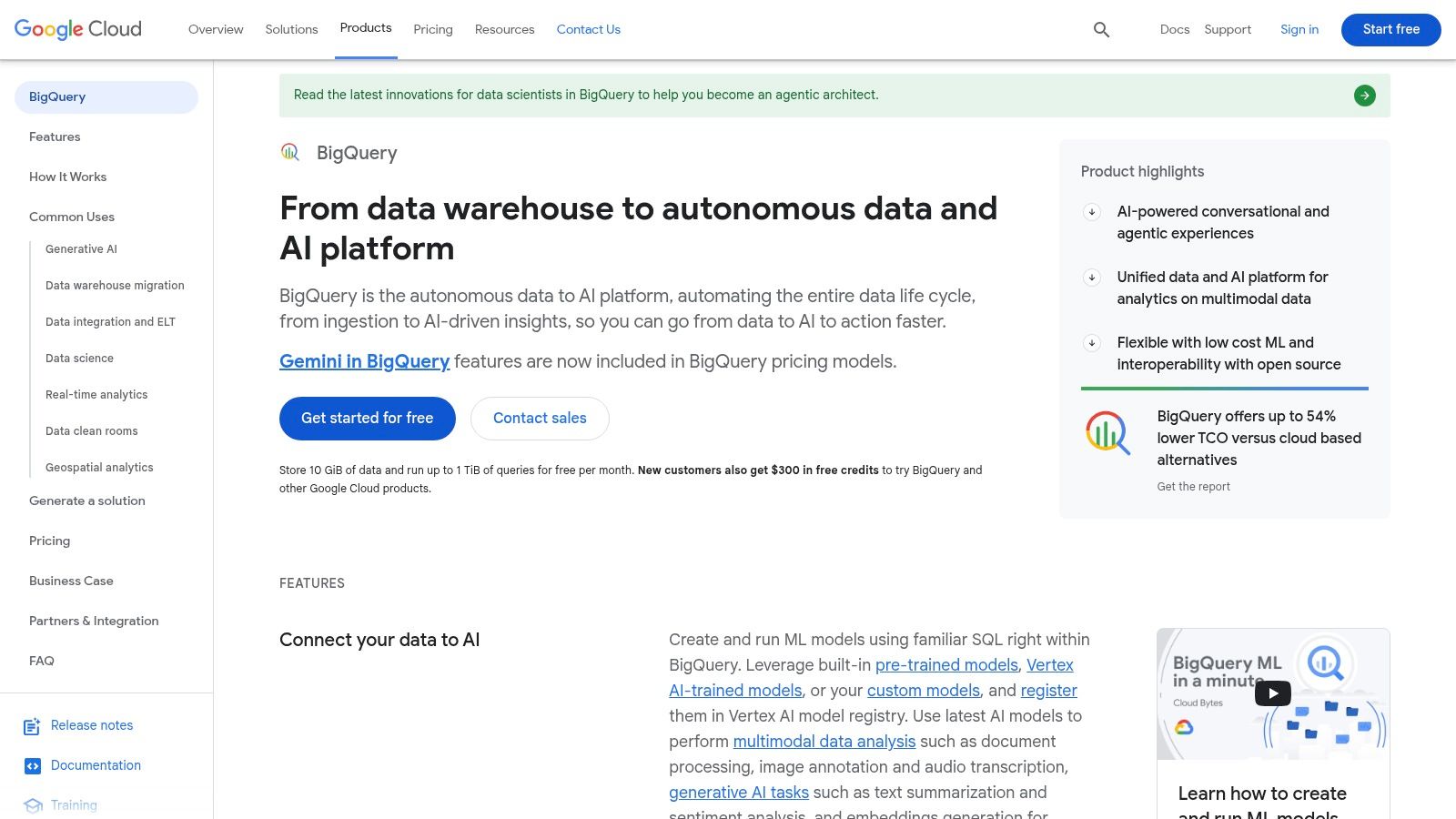Click the latest innovations banner text
1456x819 pixels.
coord(586,96)
